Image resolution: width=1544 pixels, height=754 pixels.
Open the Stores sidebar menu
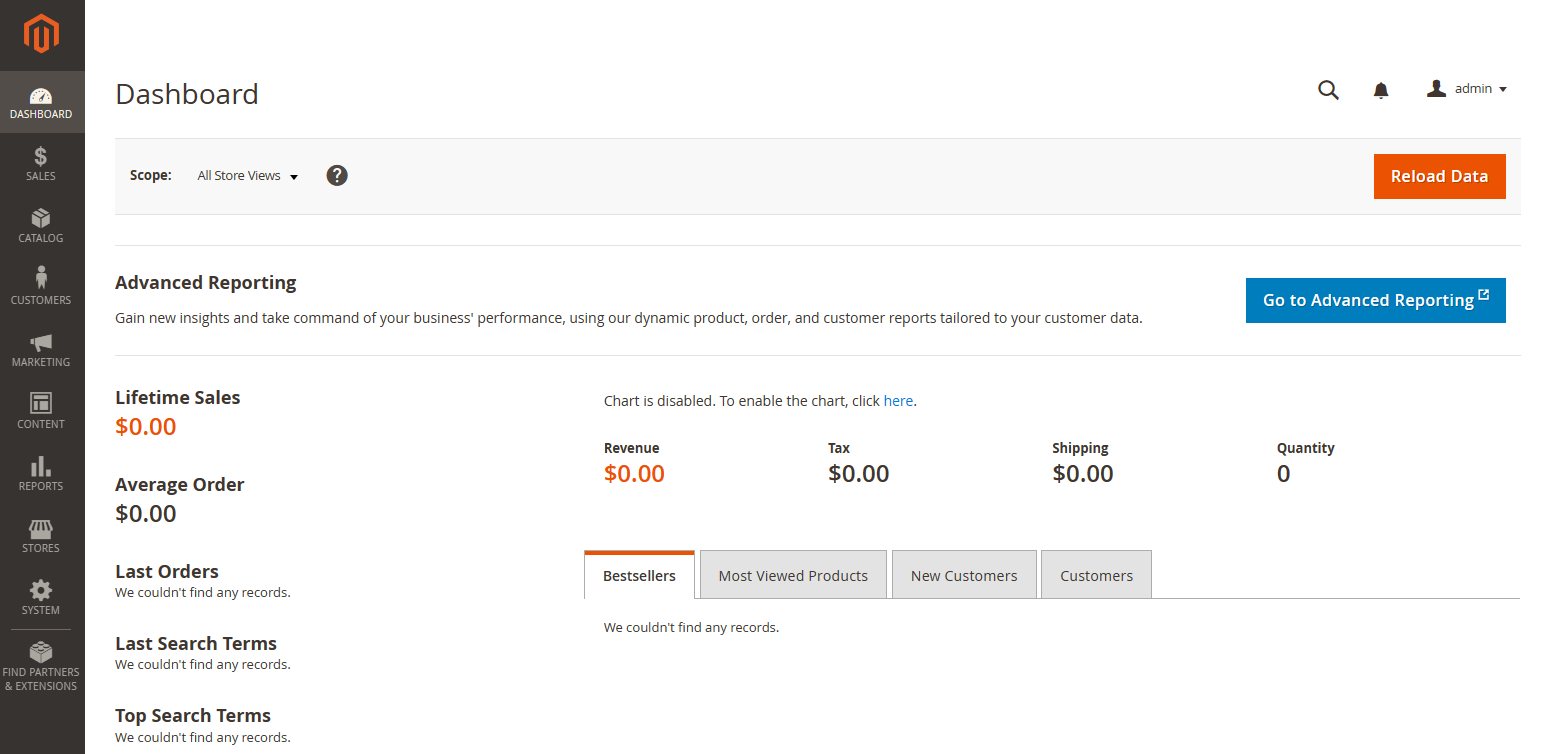click(x=41, y=535)
